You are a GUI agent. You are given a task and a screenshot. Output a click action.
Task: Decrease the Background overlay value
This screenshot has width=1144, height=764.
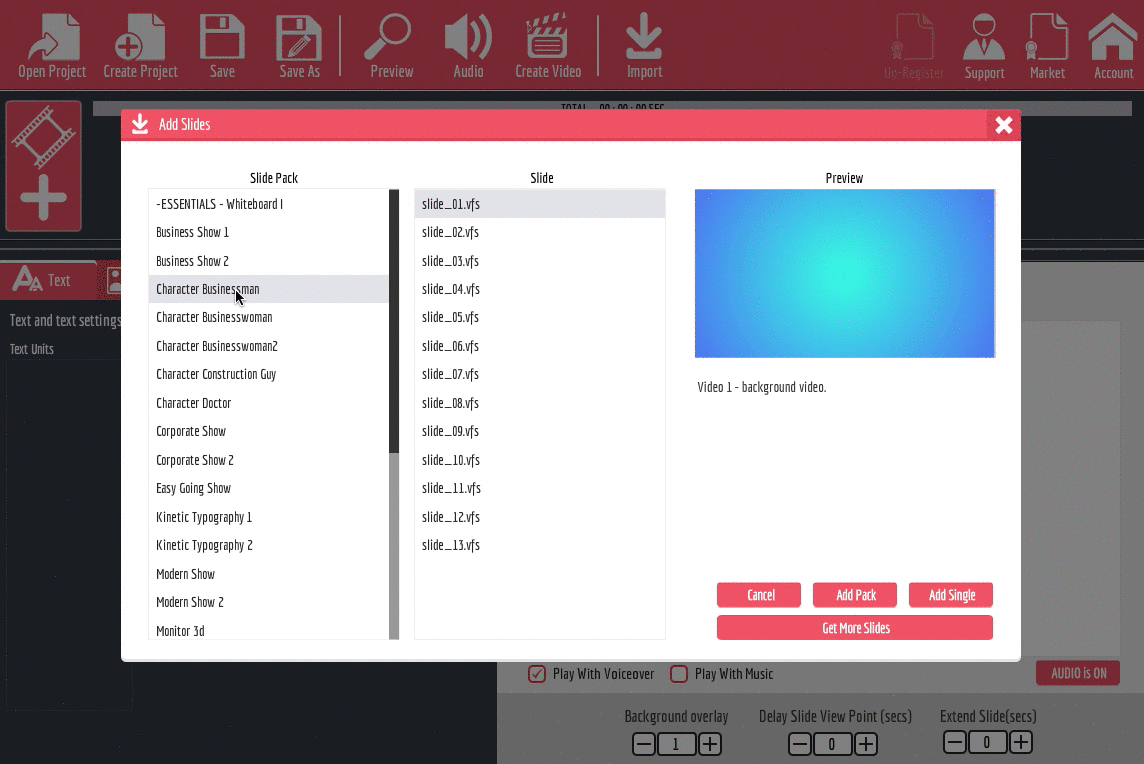pos(644,744)
